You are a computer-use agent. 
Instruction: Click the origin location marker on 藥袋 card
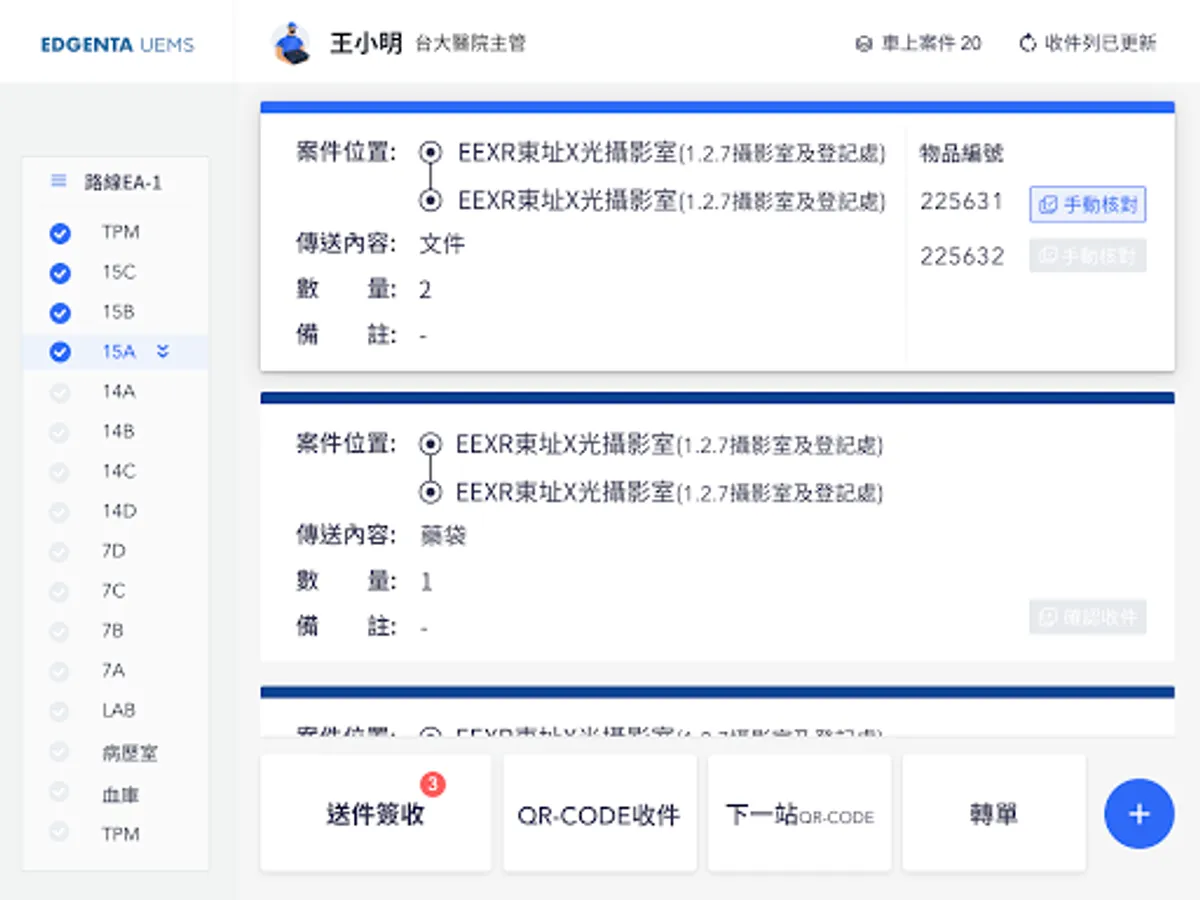point(431,443)
